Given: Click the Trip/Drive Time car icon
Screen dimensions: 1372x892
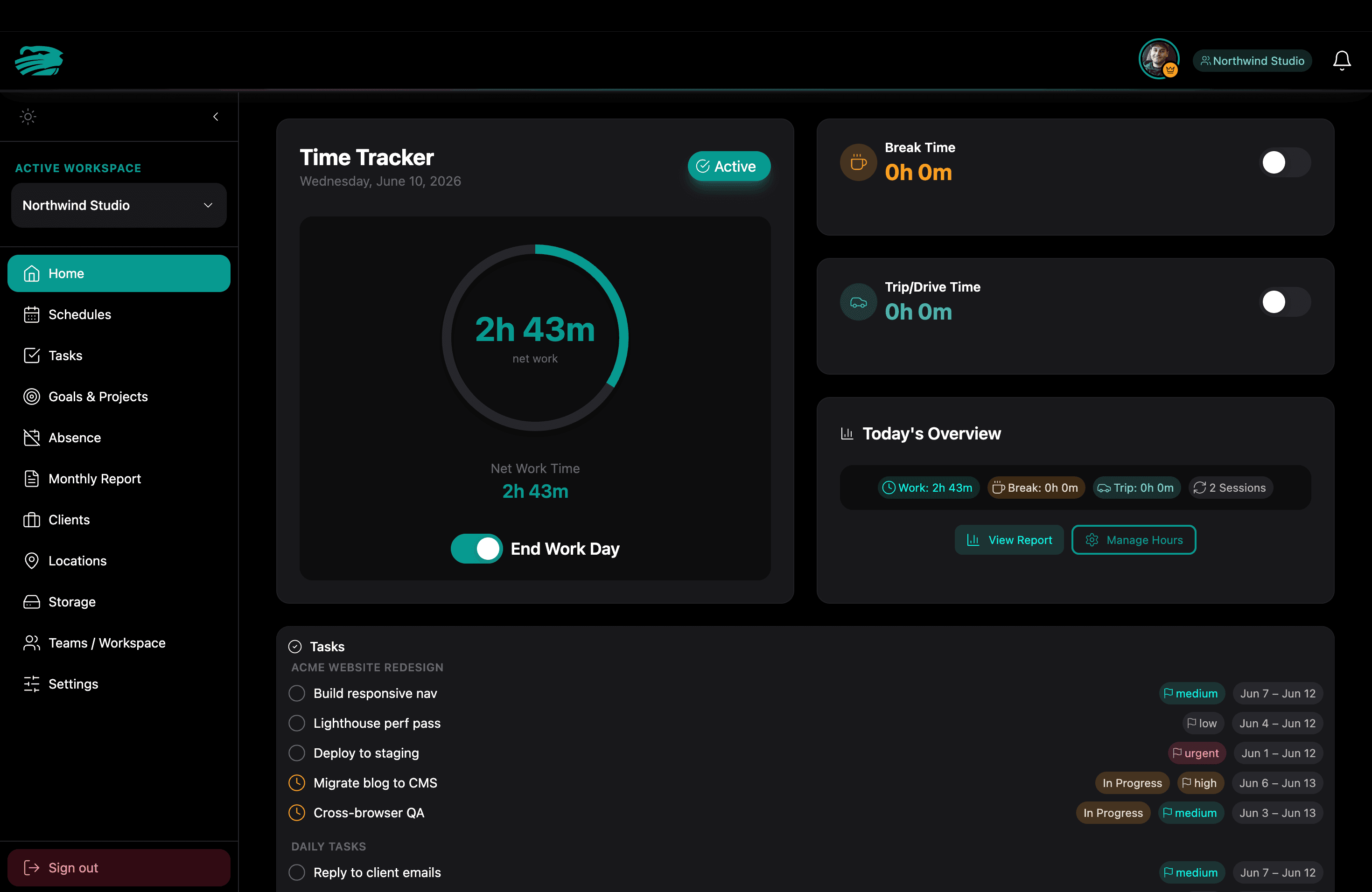Looking at the screenshot, I should tap(858, 302).
